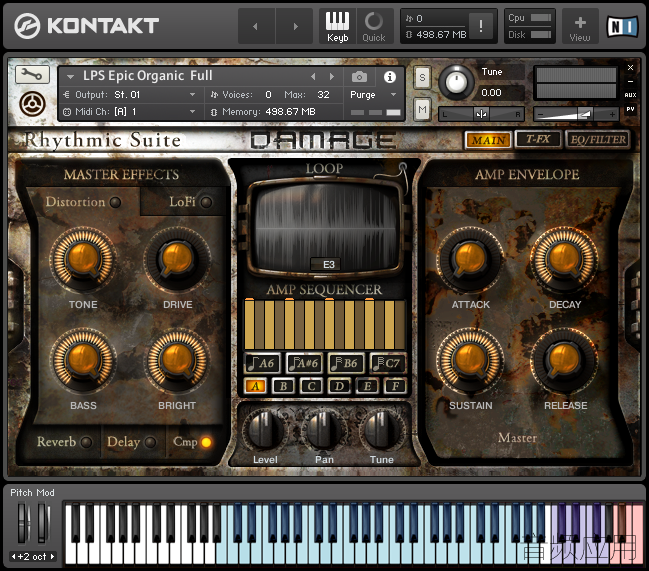Open the Quick-load browser
The width and height of the screenshot is (649, 571).
[374, 26]
